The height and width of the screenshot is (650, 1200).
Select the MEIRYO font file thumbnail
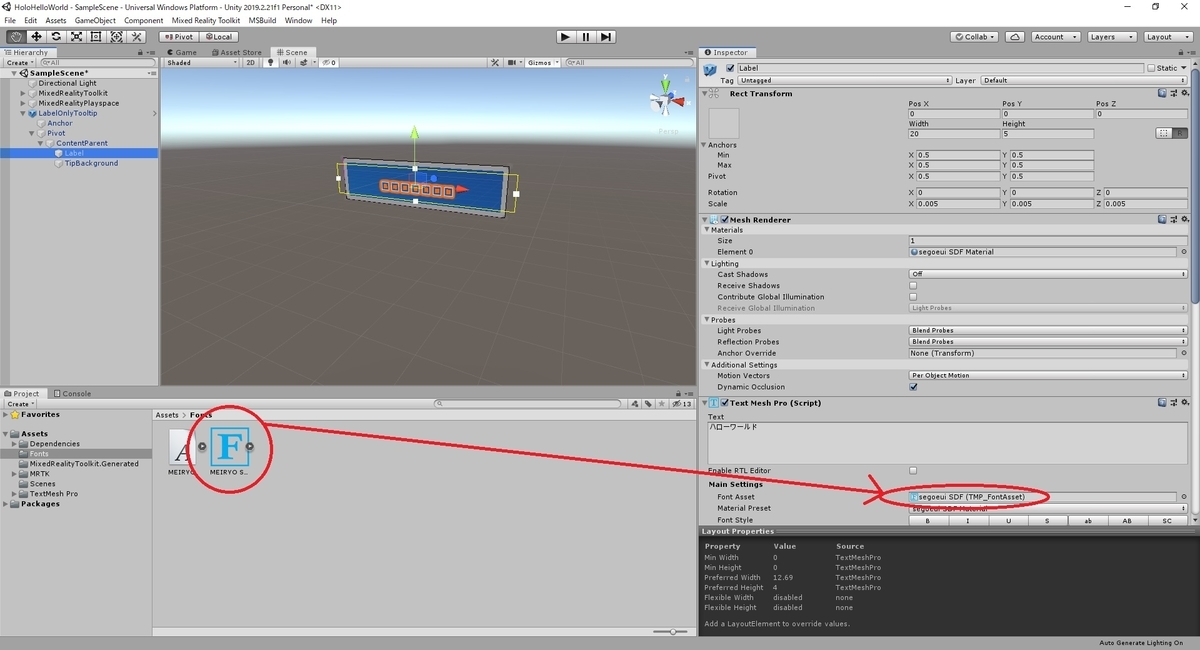coord(182,446)
